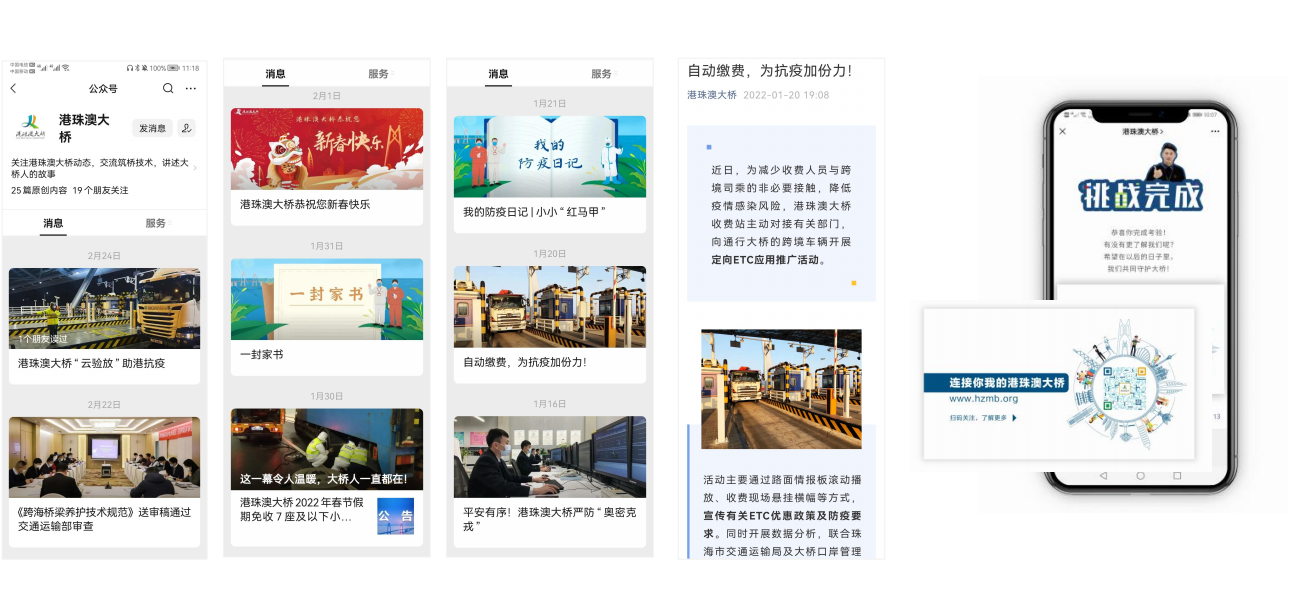Click the 发消息 button

click(x=152, y=128)
